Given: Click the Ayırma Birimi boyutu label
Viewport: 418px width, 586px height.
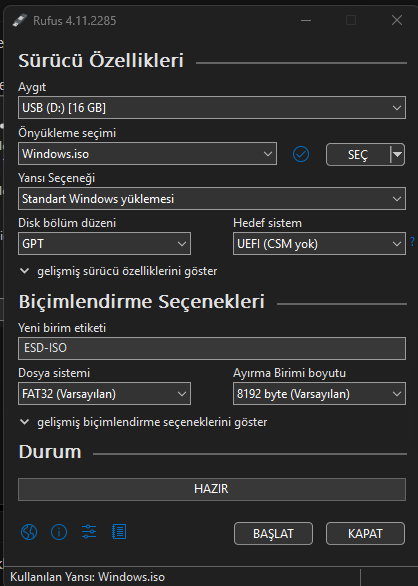Looking at the screenshot, I should coord(289,373).
